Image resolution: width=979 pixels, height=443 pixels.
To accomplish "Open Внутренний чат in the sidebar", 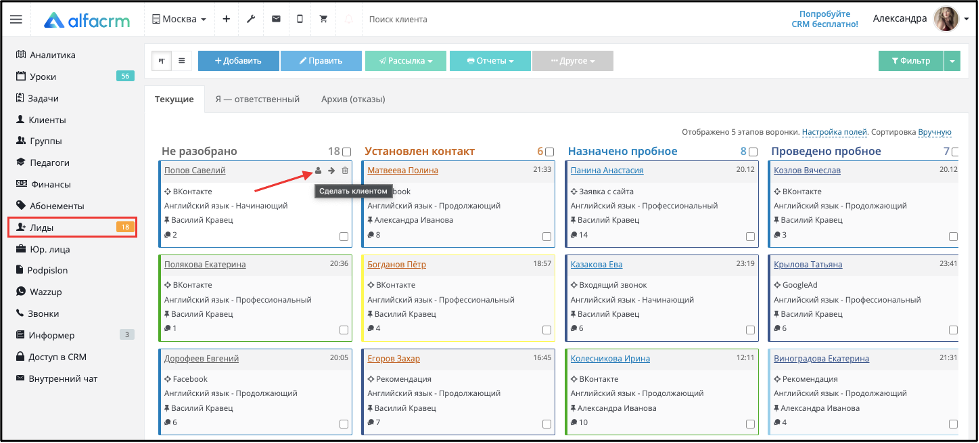I will coord(62,378).
